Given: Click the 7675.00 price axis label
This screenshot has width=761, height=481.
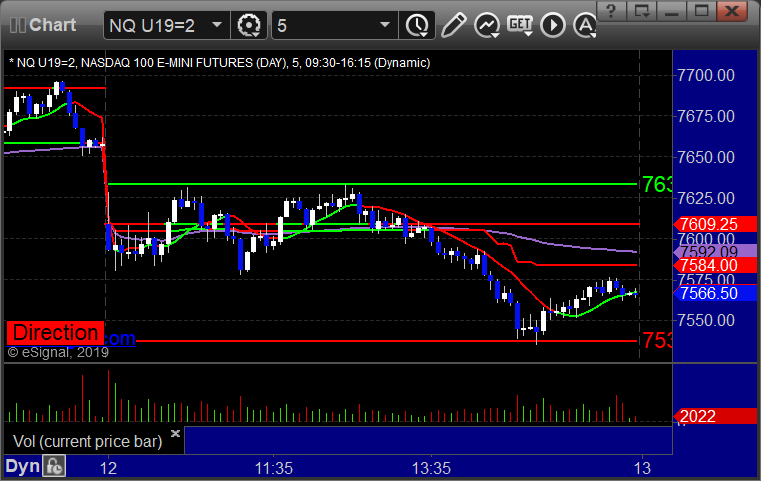Looking at the screenshot, I should [706, 116].
